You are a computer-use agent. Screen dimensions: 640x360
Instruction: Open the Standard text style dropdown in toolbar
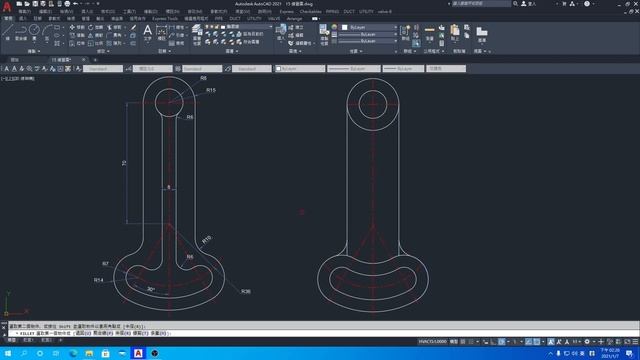tap(103, 69)
